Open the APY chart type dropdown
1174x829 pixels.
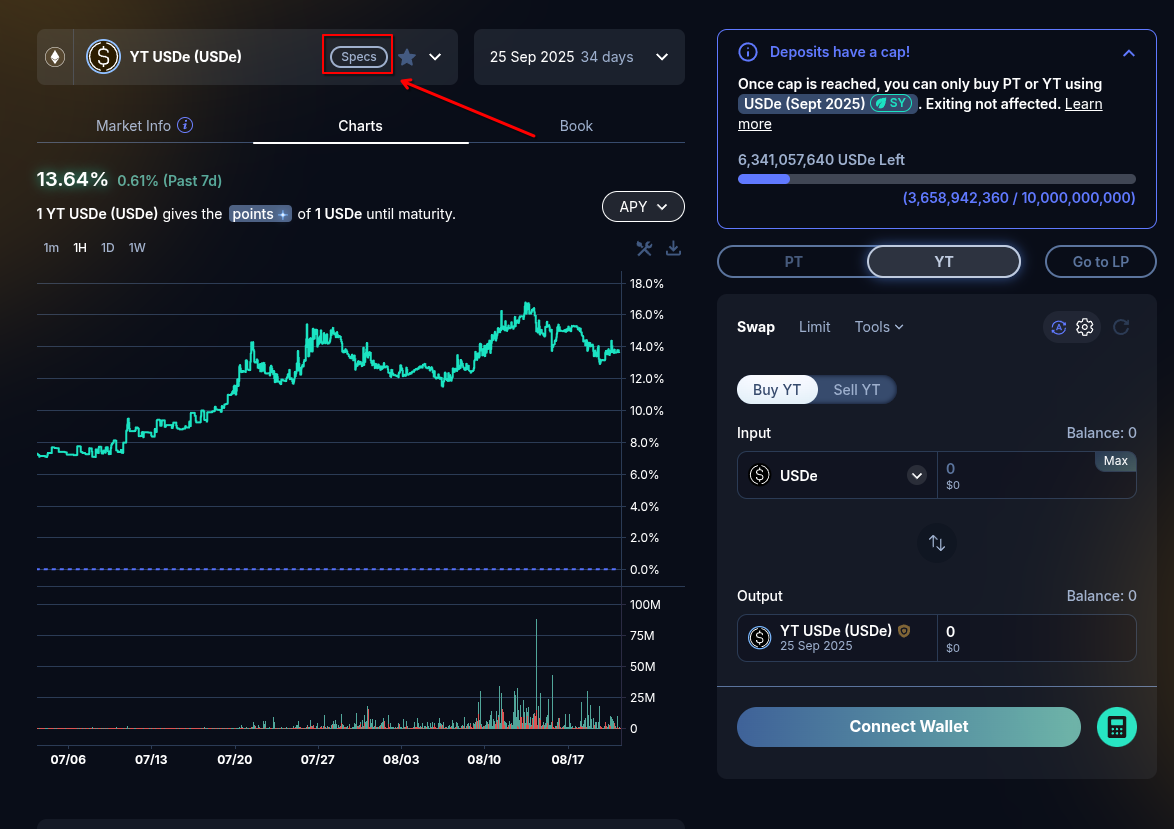(x=643, y=207)
